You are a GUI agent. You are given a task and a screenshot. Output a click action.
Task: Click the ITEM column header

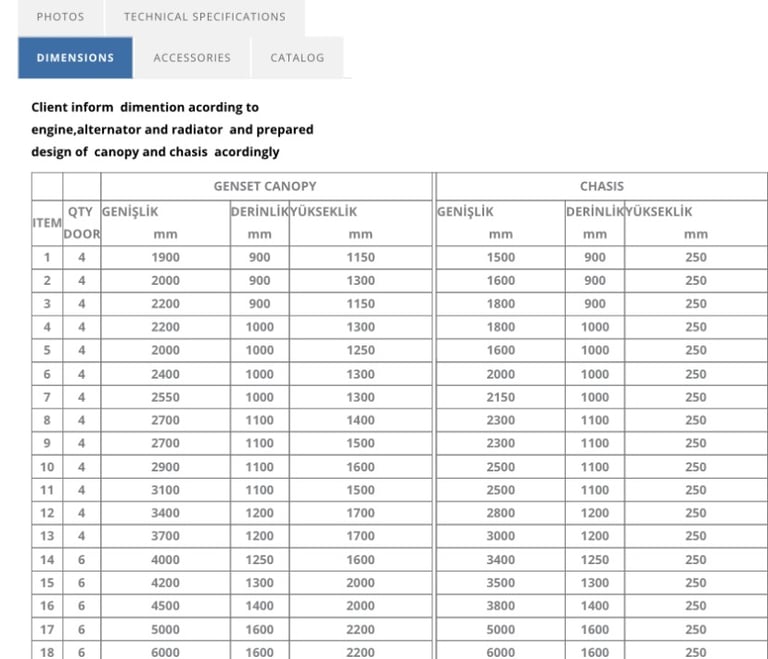pyautogui.click(x=47, y=223)
